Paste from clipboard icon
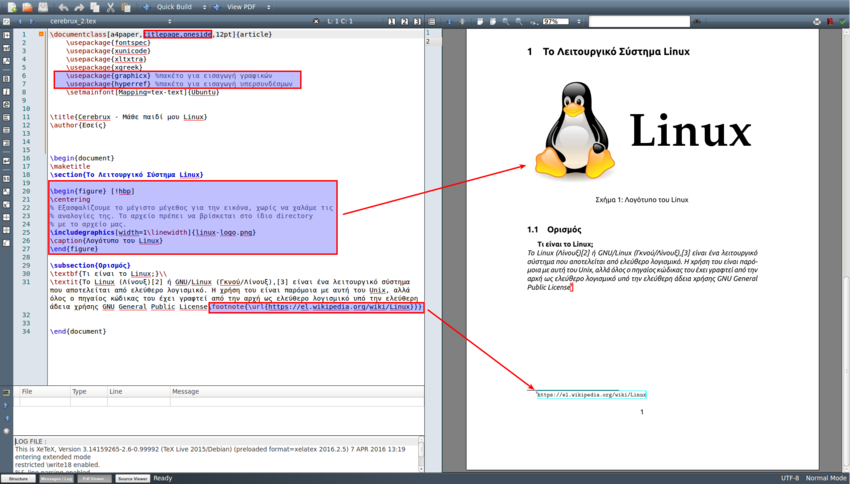The width and height of the screenshot is (850, 484). point(126,7)
